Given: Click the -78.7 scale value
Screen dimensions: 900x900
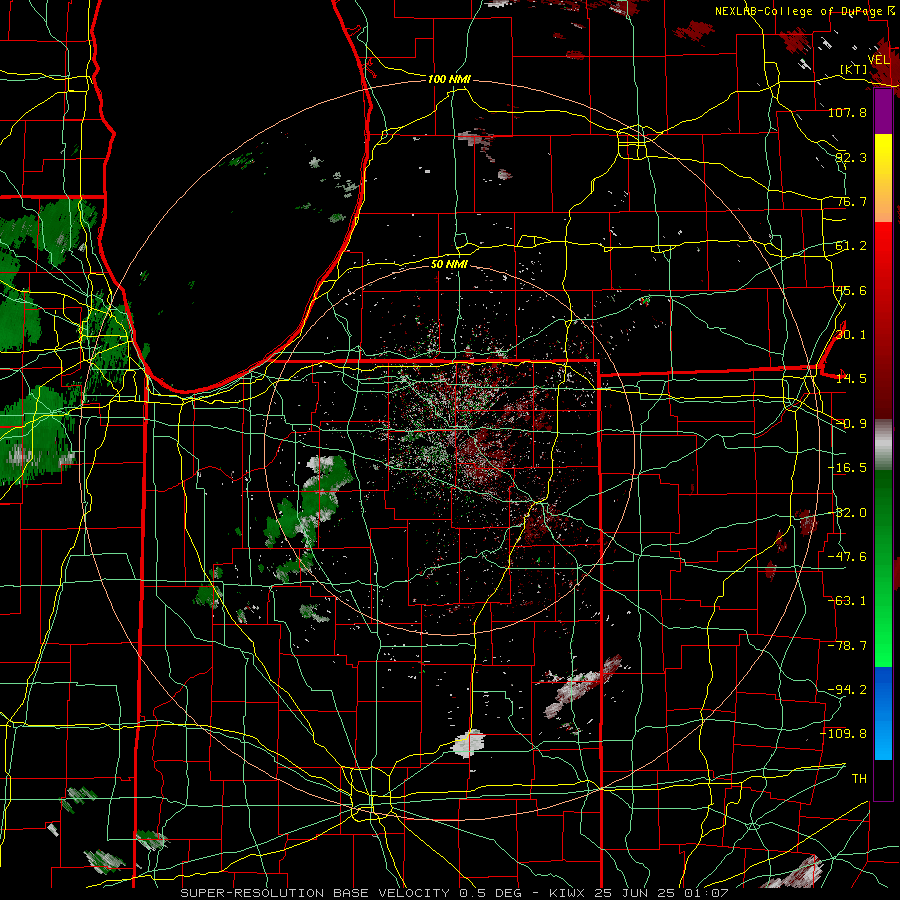Looking at the screenshot, I should pyautogui.click(x=847, y=646).
